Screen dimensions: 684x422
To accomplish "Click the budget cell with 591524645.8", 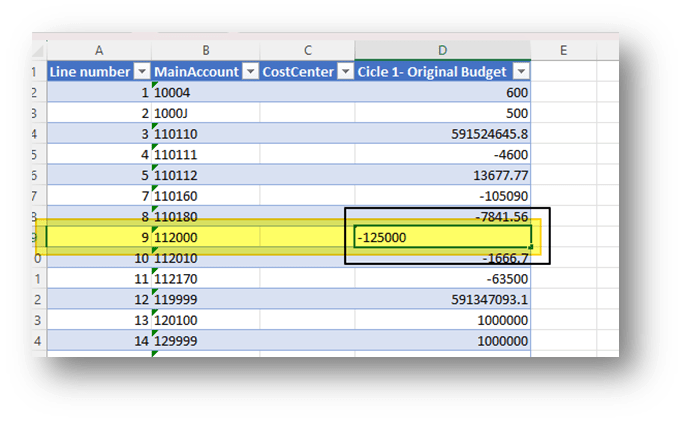I will coord(442,133).
